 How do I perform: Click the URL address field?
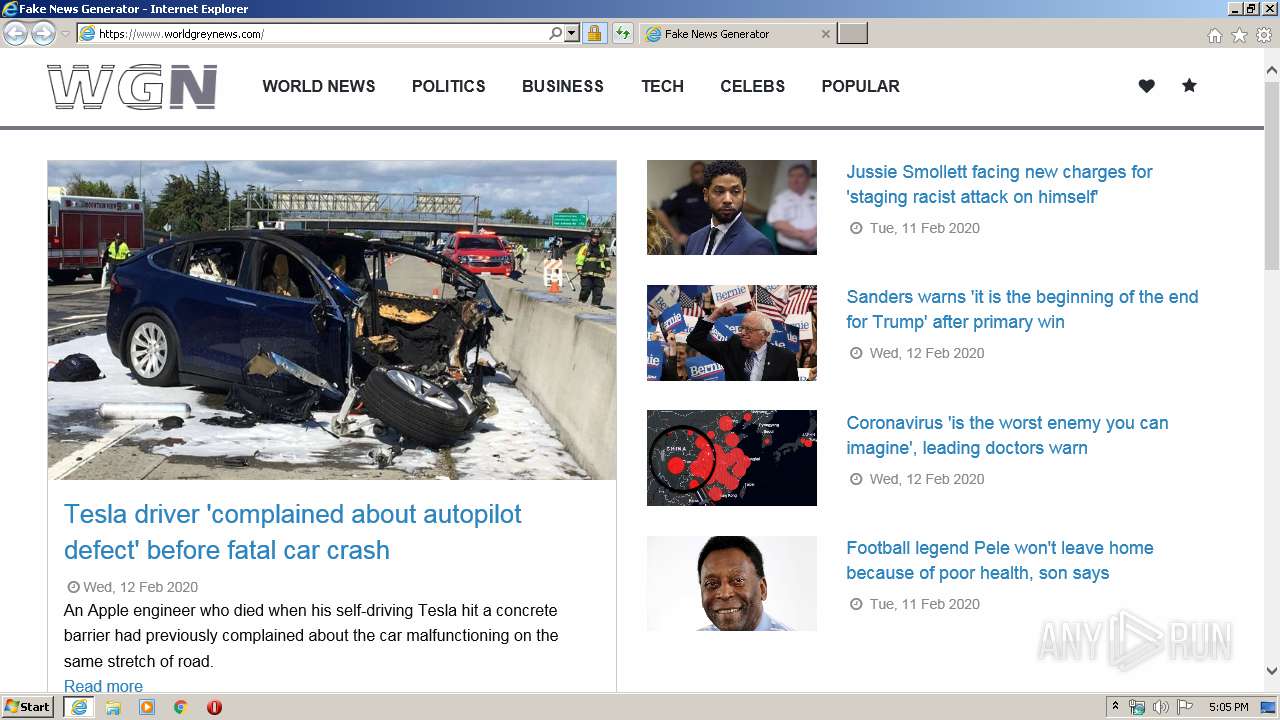tap(322, 34)
